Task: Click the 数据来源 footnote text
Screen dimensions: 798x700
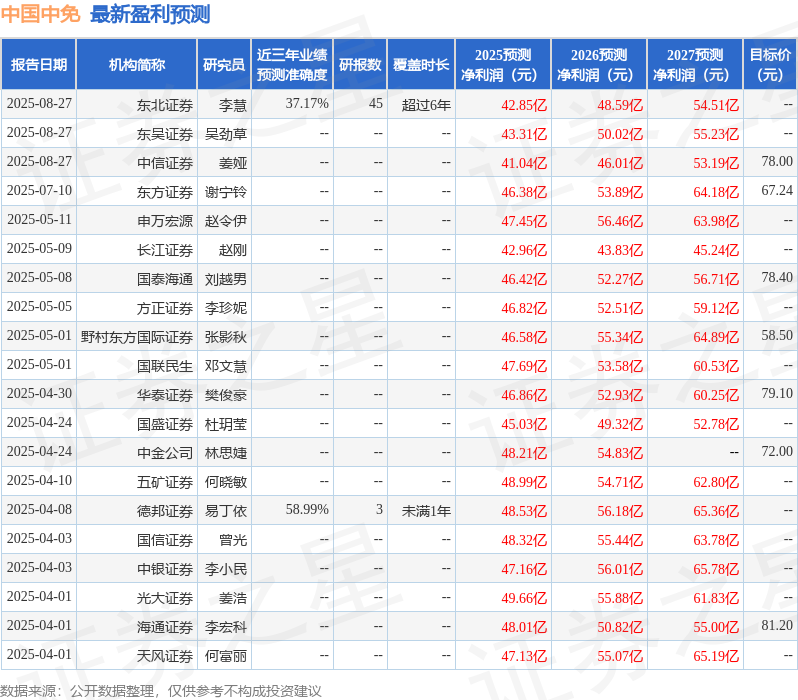Action: point(161,691)
